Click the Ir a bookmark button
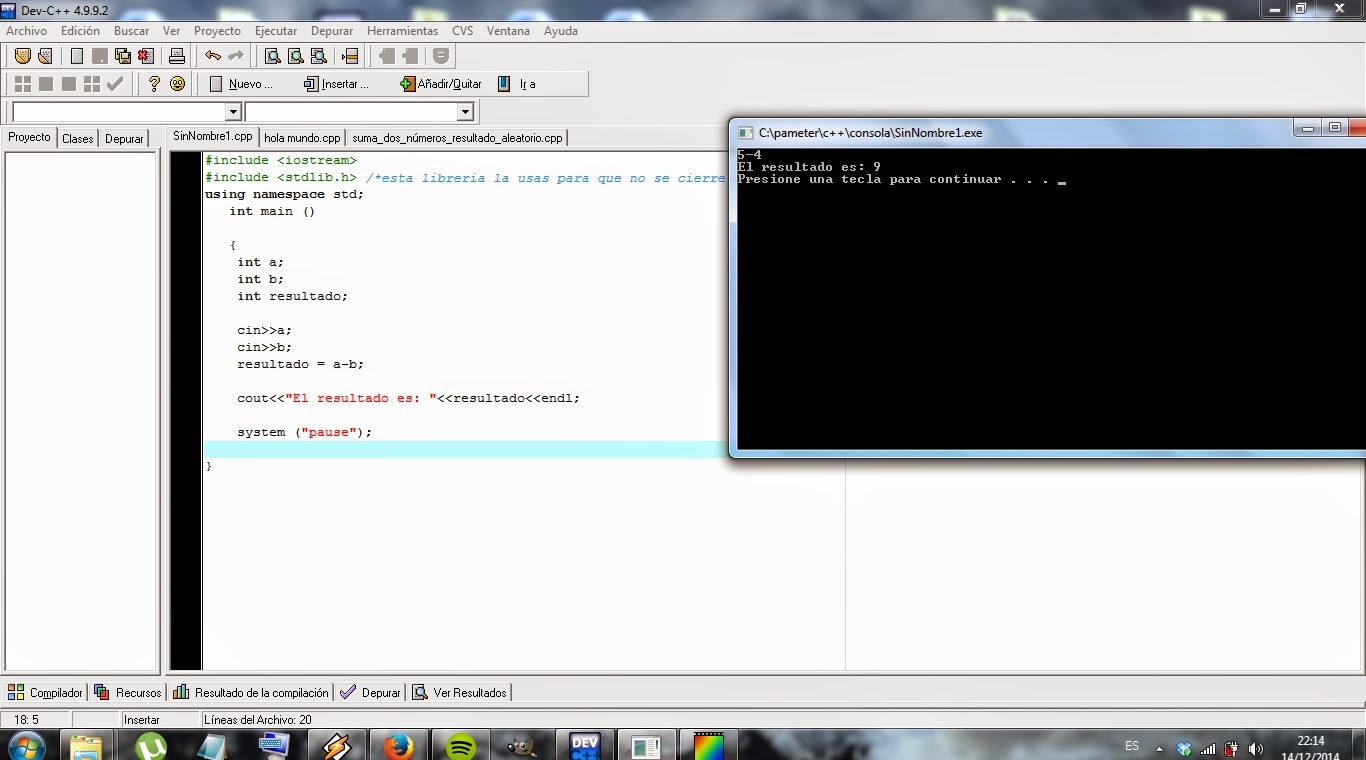 [x=517, y=84]
